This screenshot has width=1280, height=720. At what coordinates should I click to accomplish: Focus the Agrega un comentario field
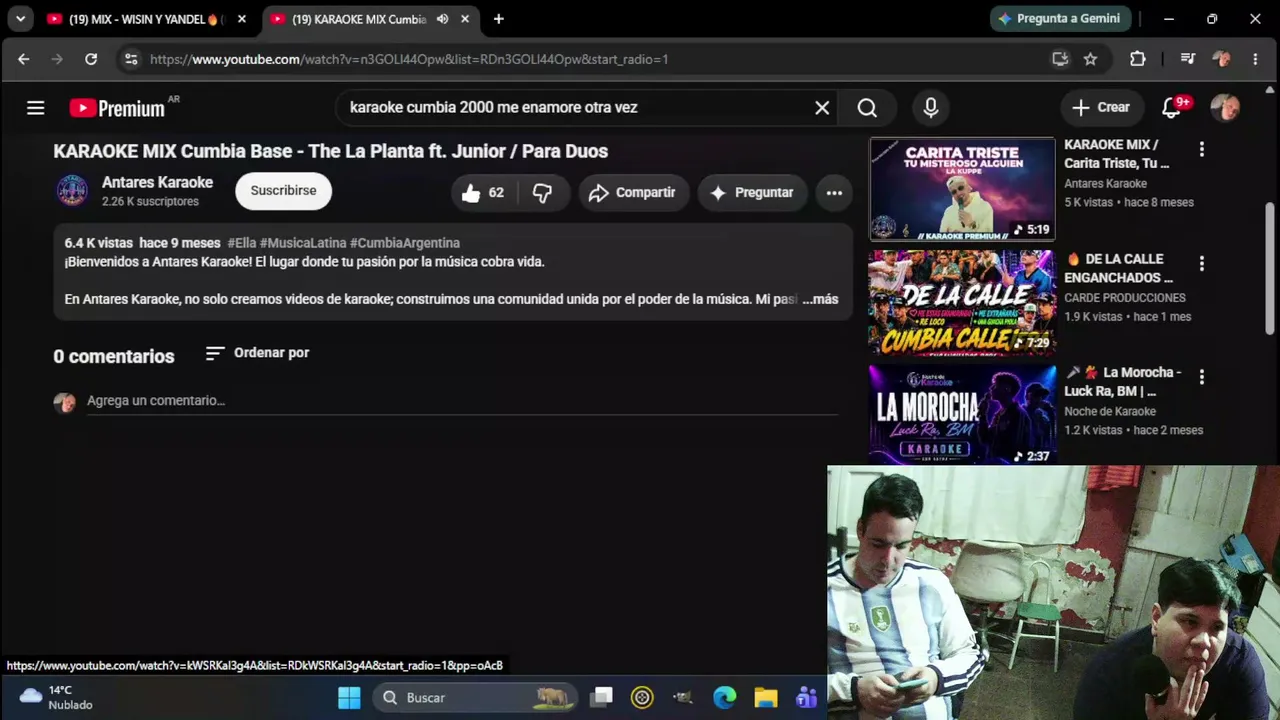tap(462, 401)
